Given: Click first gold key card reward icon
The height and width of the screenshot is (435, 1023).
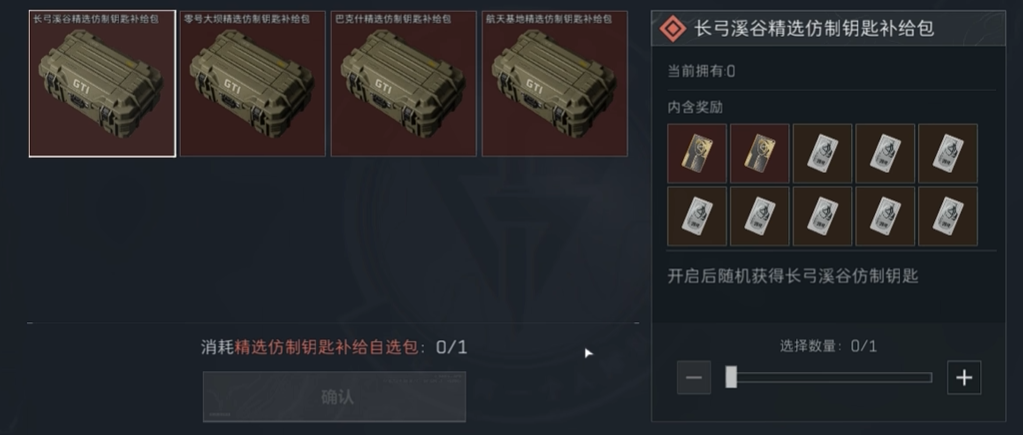Looking at the screenshot, I should pyautogui.click(x=697, y=153).
